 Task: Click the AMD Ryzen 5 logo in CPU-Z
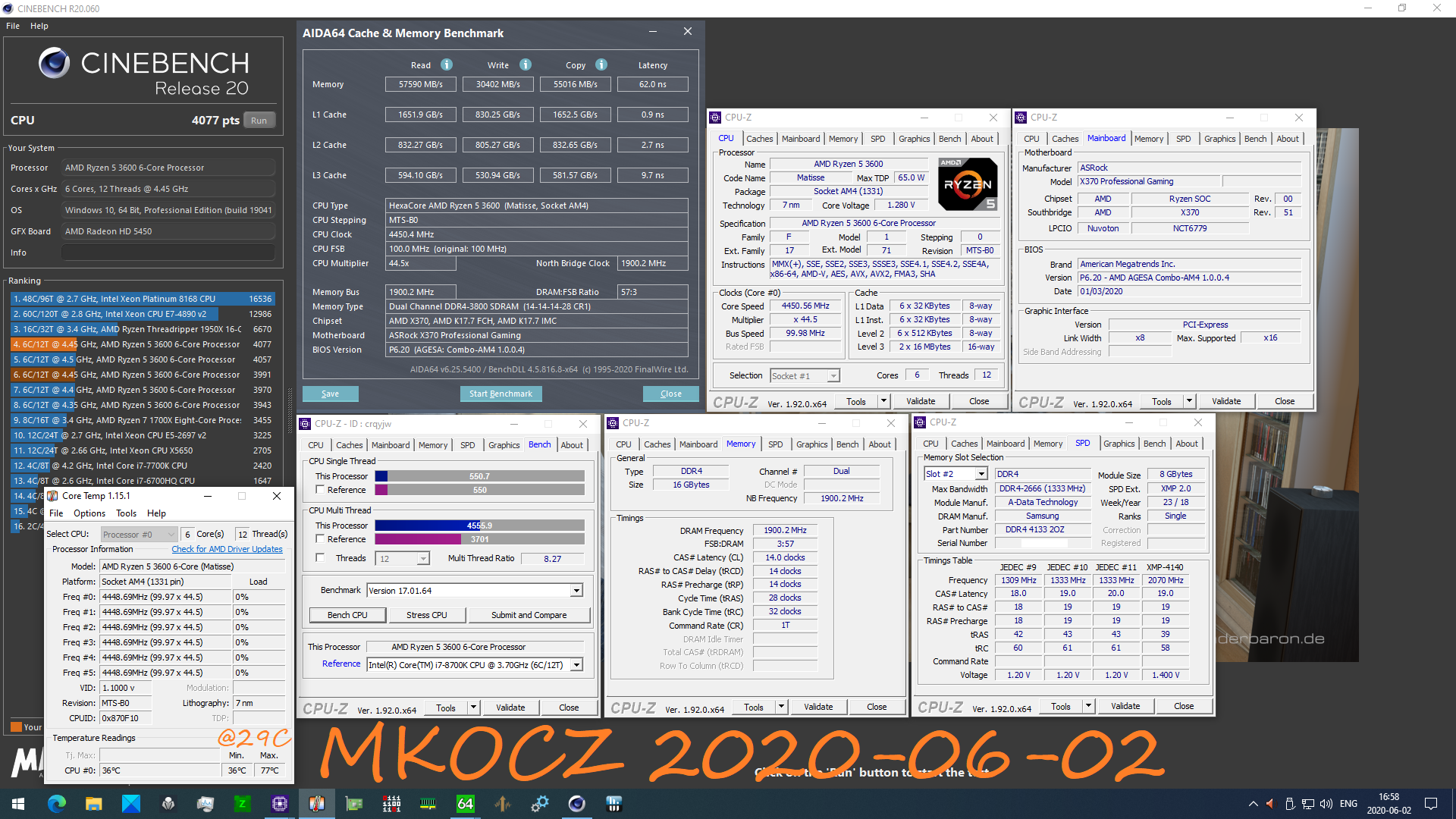coord(968,184)
